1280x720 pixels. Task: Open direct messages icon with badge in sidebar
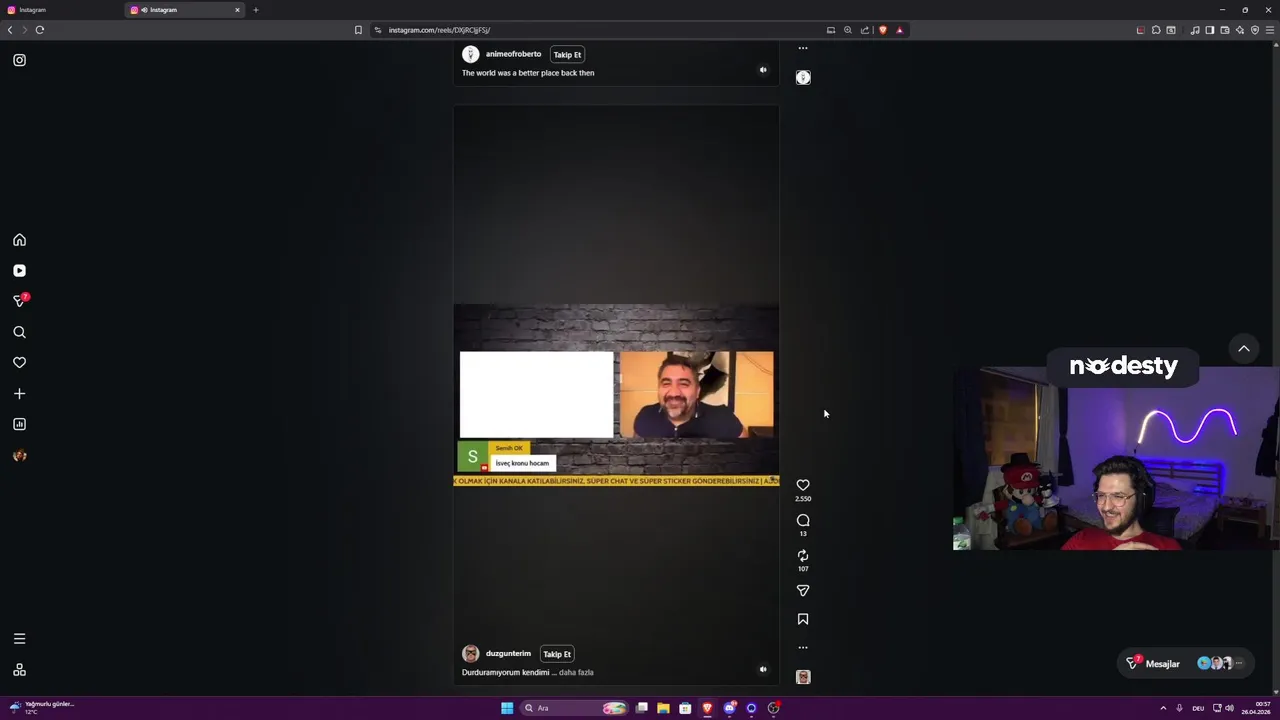point(19,300)
